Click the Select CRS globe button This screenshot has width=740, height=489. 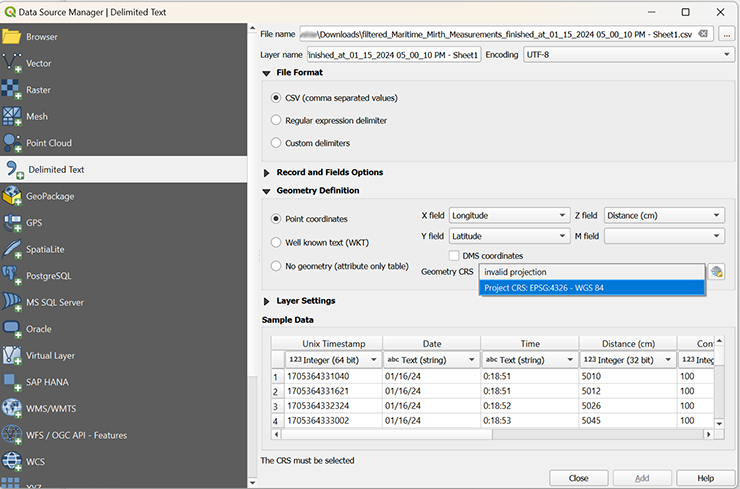click(x=716, y=272)
